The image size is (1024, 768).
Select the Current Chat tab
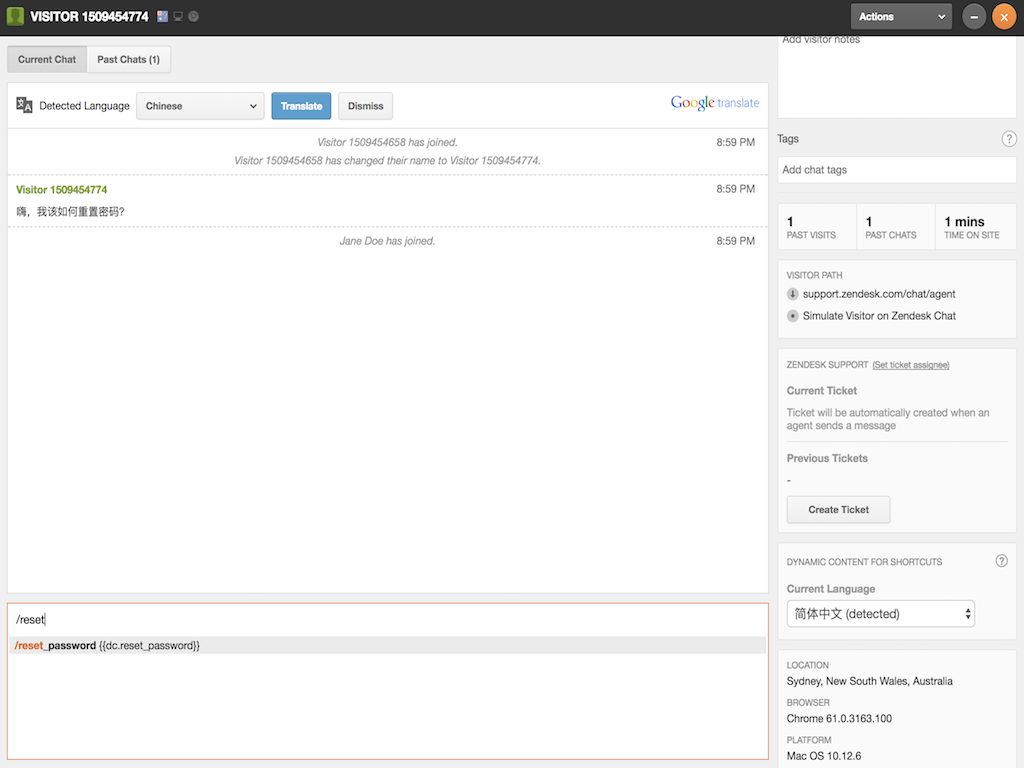click(x=47, y=60)
